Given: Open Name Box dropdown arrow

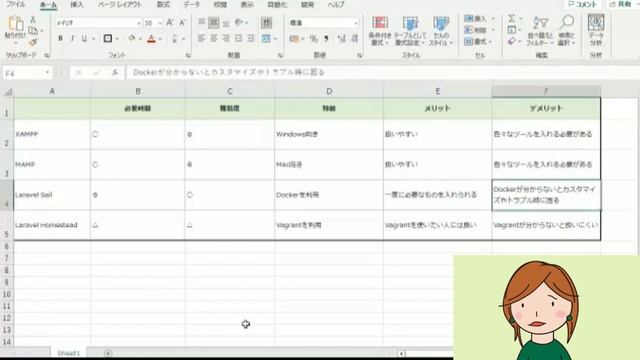Looking at the screenshot, I should click(x=48, y=73).
